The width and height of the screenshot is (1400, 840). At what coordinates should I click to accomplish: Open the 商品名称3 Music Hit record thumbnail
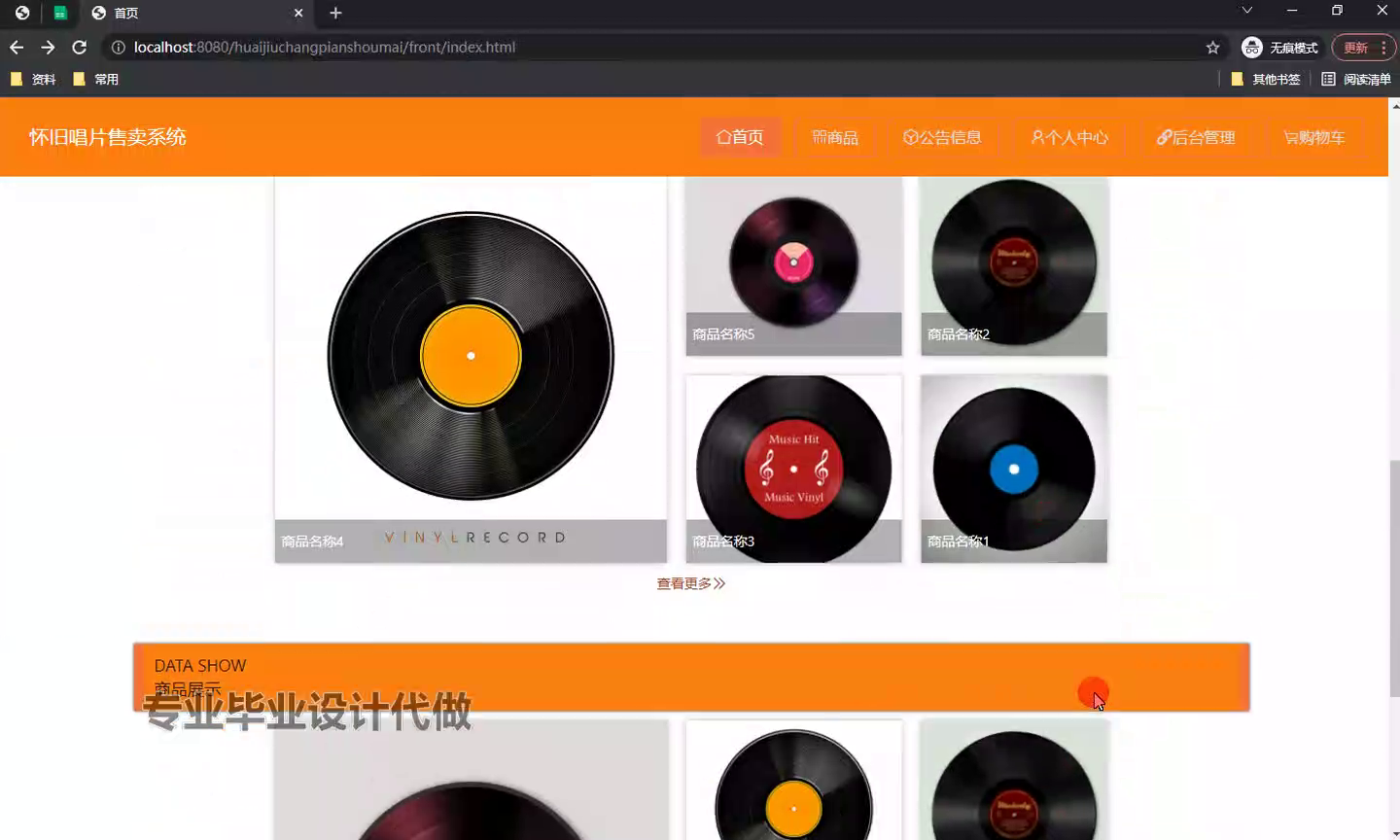pos(793,469)
